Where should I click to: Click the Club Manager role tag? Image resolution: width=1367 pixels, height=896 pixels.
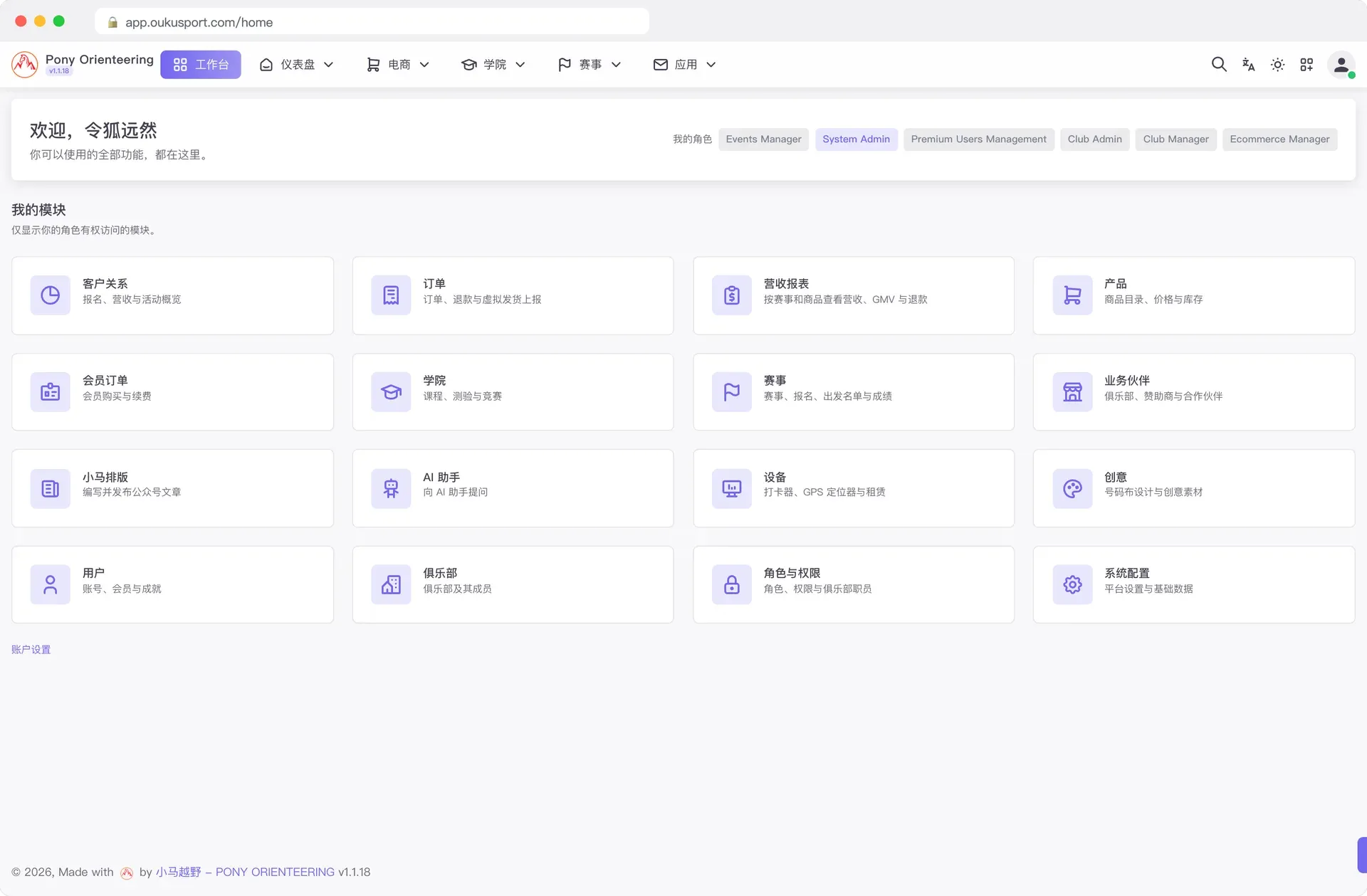1175,139
